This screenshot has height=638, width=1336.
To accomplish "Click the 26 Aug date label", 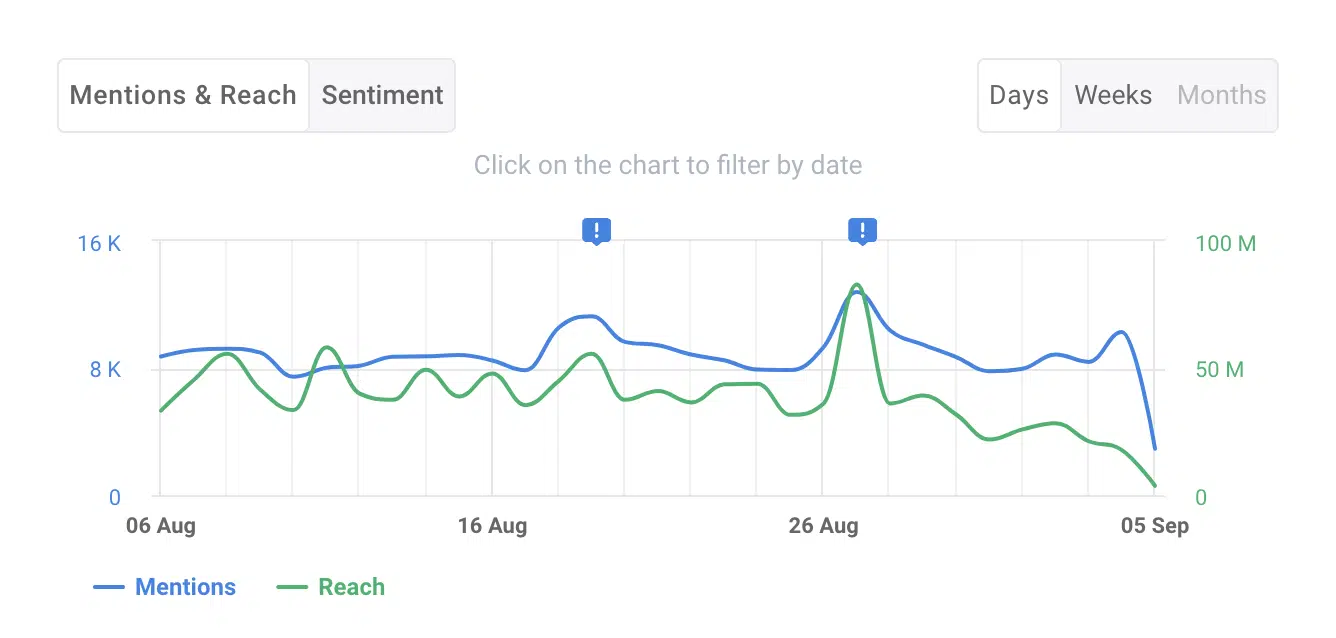I will point(823,526).
